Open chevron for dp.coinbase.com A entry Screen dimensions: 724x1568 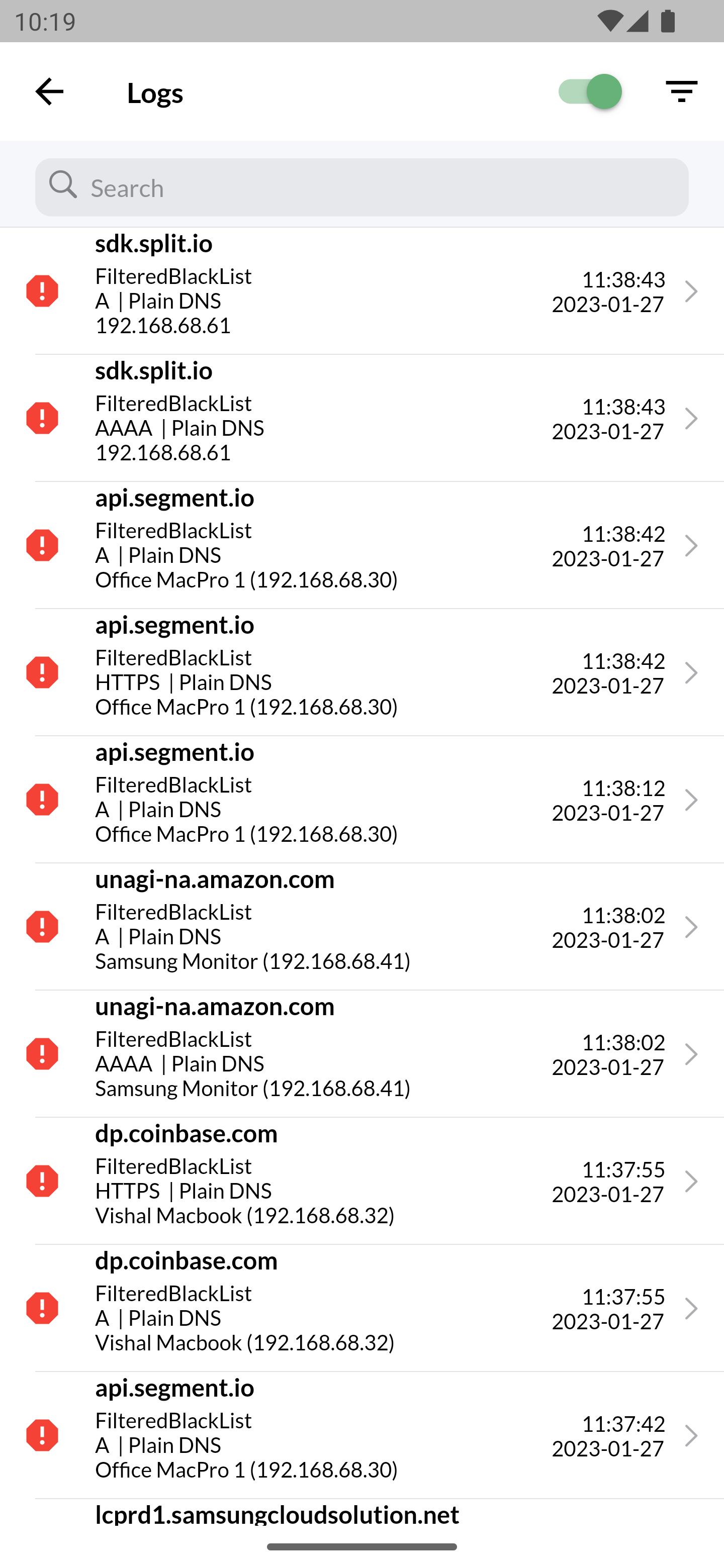(x=690, y=1309)
